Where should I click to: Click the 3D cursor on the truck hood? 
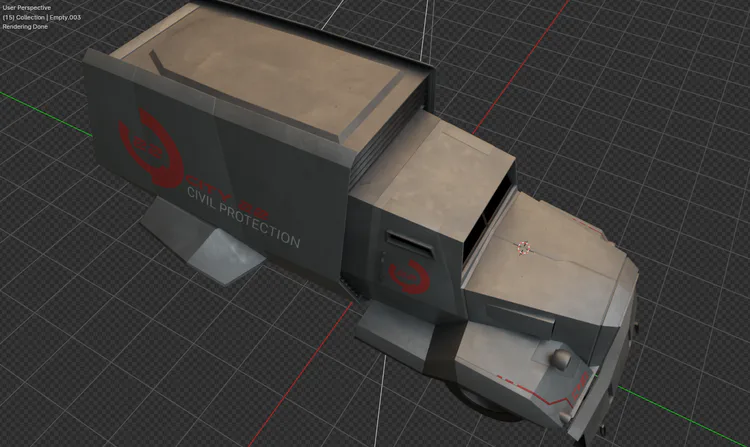(x=524, y=247)
